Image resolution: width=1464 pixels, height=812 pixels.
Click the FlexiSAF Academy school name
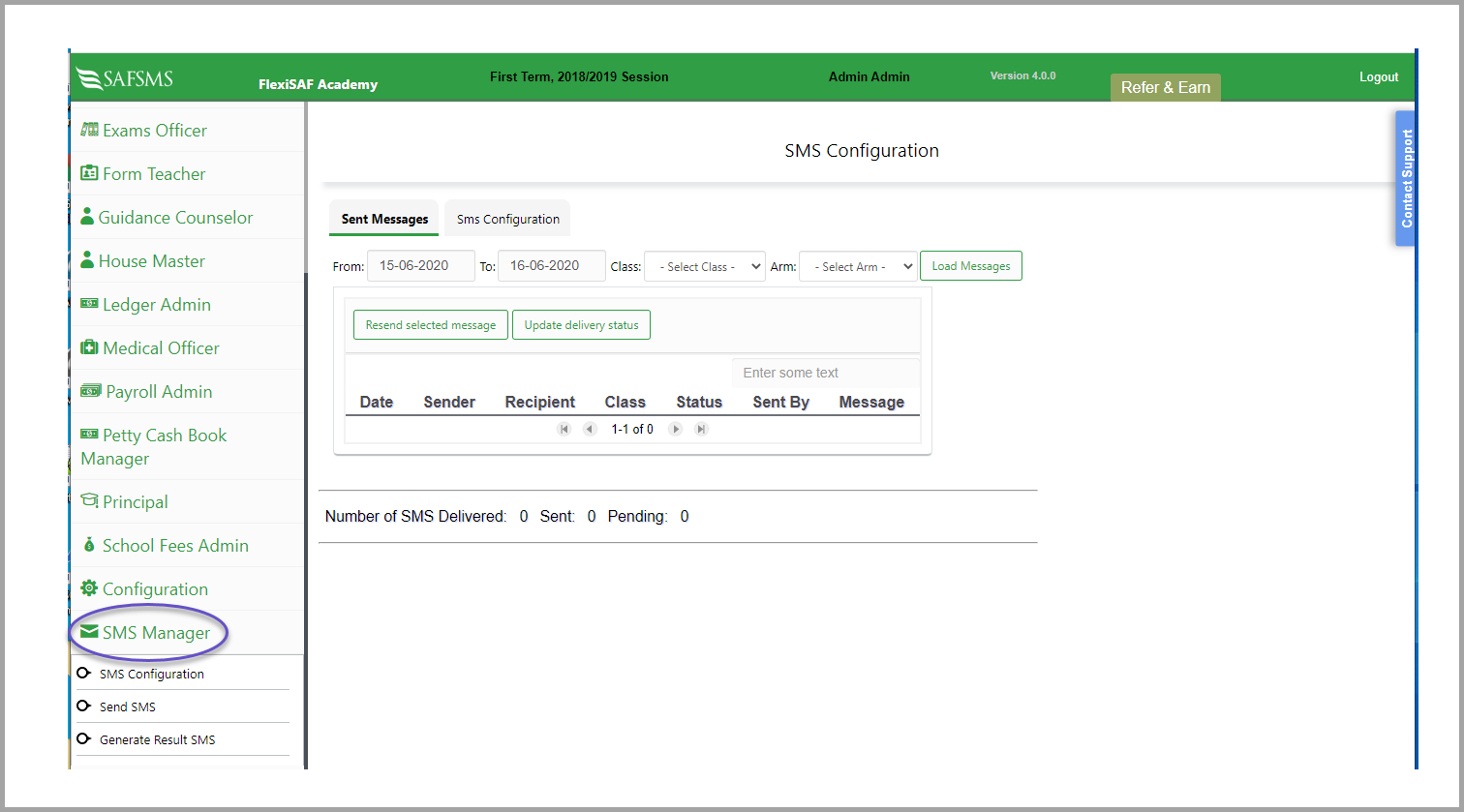pos(319,84)
